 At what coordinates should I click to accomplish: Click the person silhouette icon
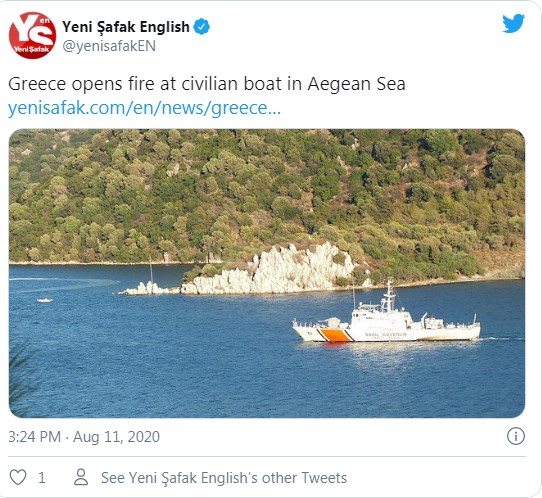click(x=81, y=477)
